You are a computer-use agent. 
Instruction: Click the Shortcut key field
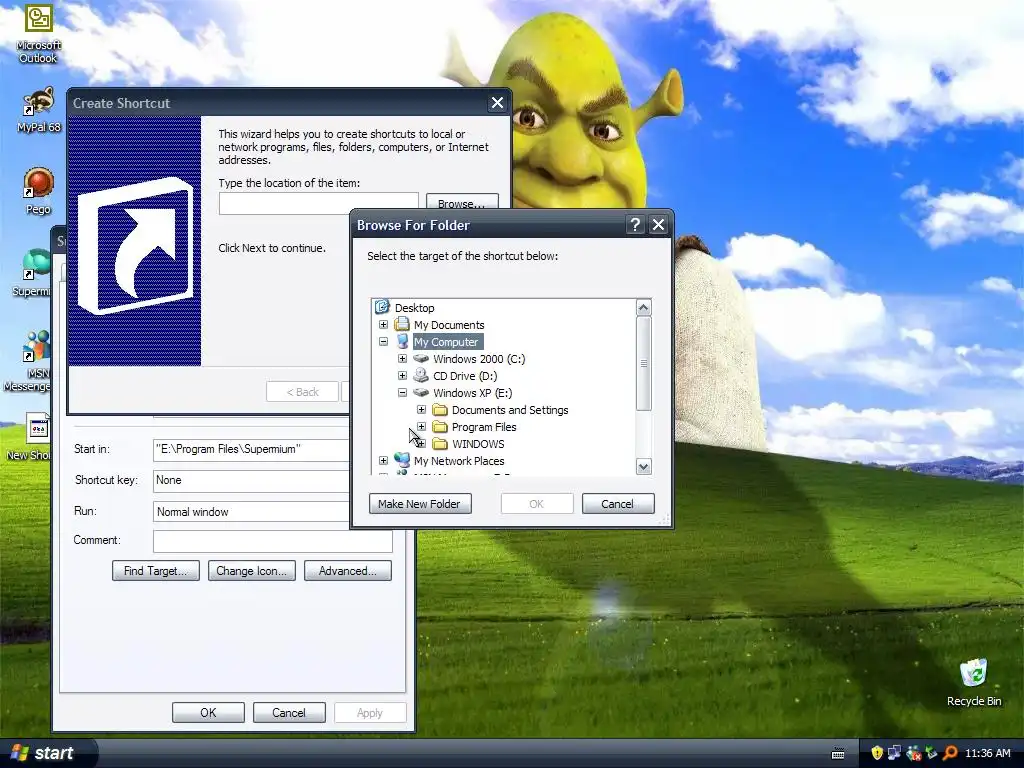coord(251,480)
